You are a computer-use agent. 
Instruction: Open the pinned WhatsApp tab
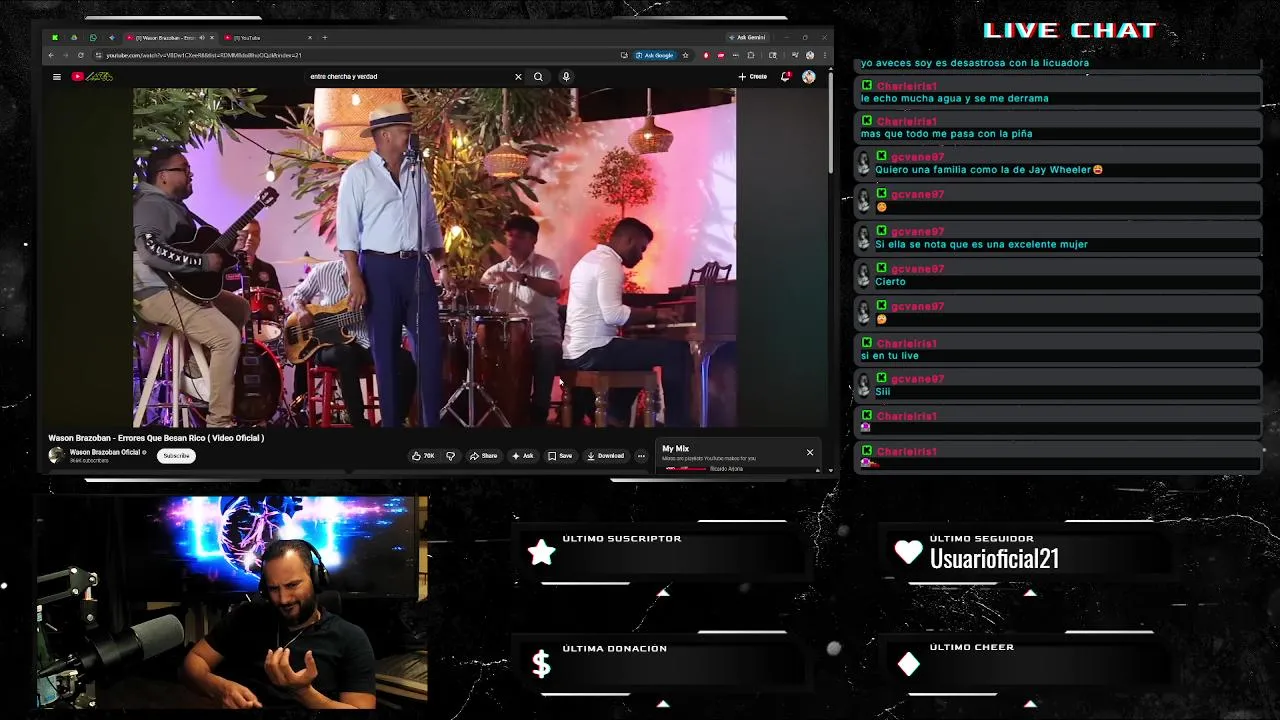coord(93,38)
